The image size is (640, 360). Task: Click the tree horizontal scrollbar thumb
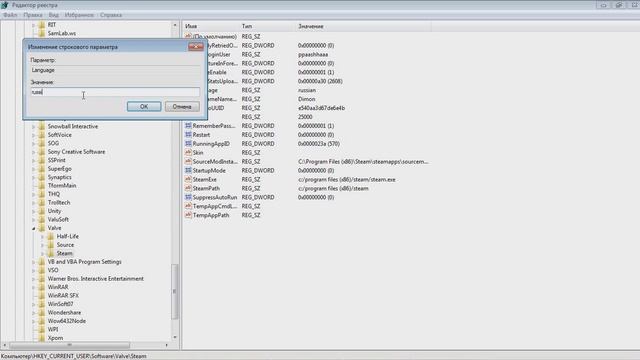[x=69, y=345]
